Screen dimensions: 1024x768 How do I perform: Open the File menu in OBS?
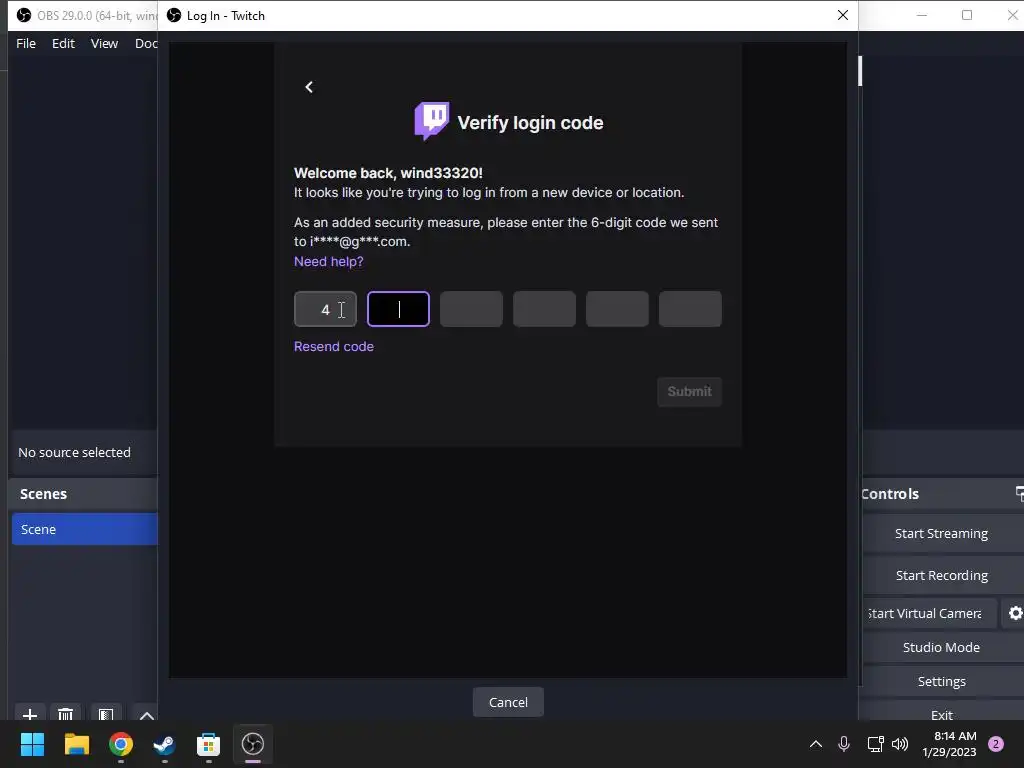26,43
